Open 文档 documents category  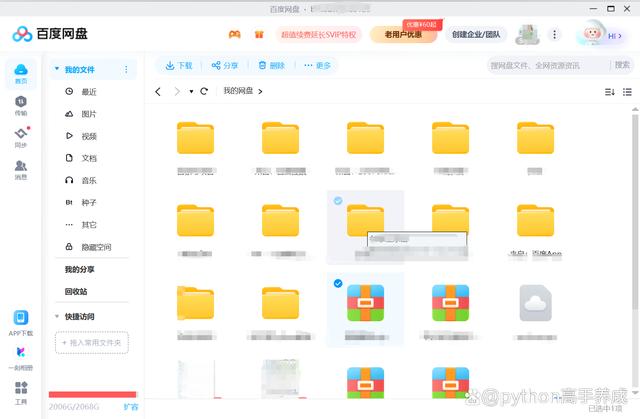click(x=89, y=158)
